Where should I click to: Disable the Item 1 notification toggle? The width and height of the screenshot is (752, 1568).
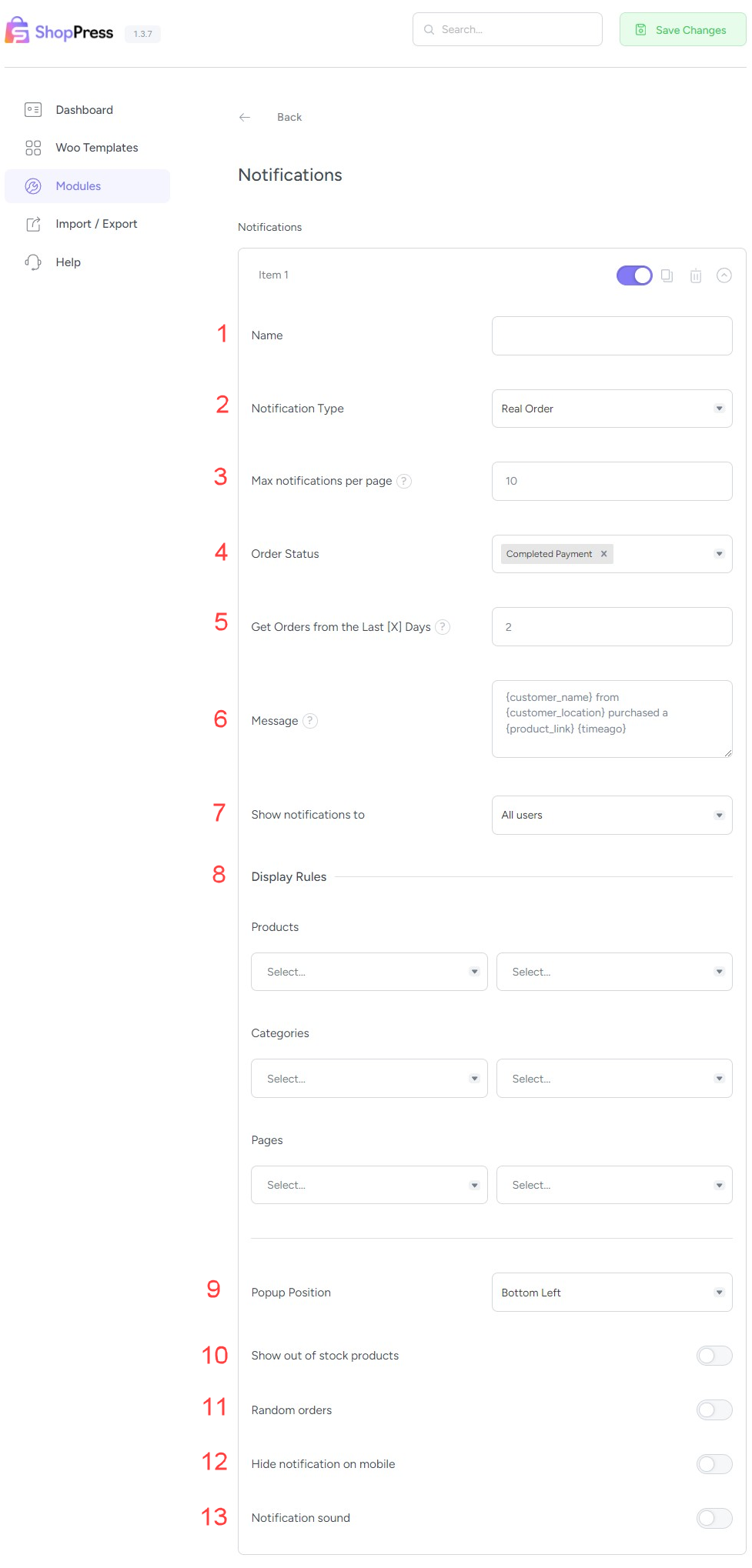(x=634, y=275)
